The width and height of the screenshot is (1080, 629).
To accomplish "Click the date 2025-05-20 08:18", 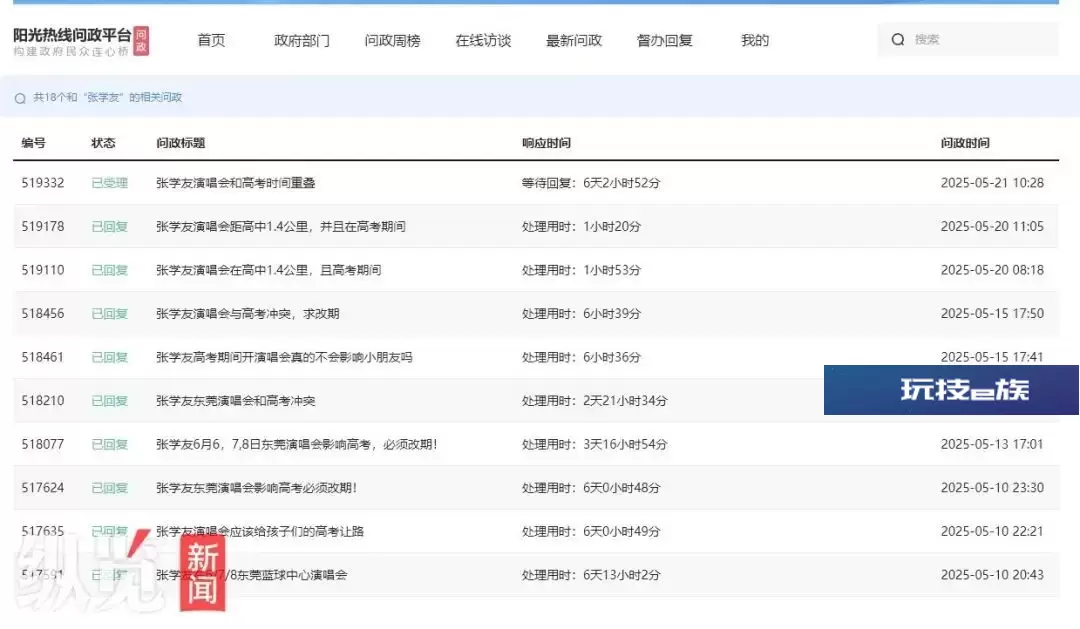I will click(992, 269).
